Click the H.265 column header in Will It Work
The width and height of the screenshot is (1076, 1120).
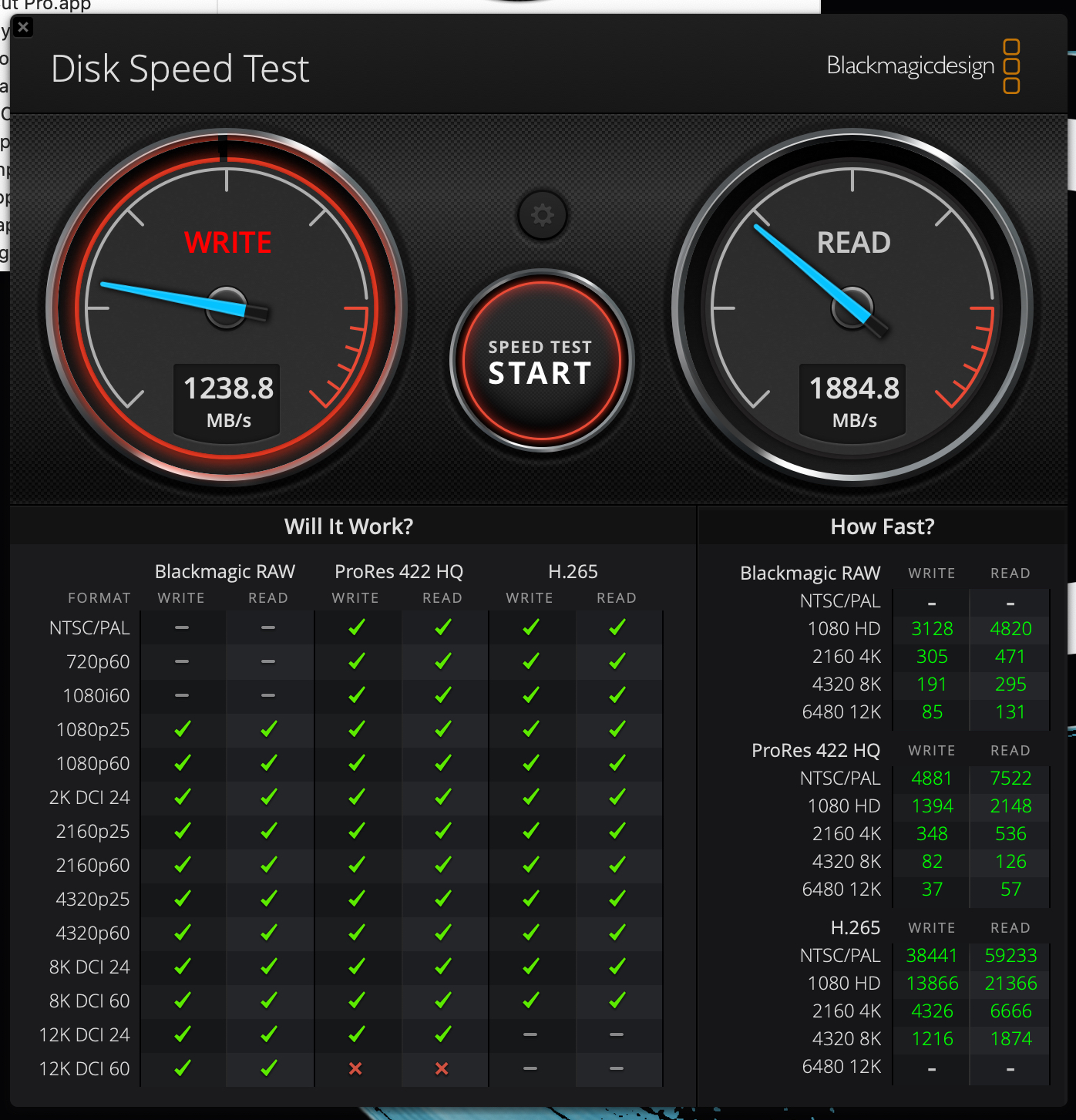coord(573,572)
